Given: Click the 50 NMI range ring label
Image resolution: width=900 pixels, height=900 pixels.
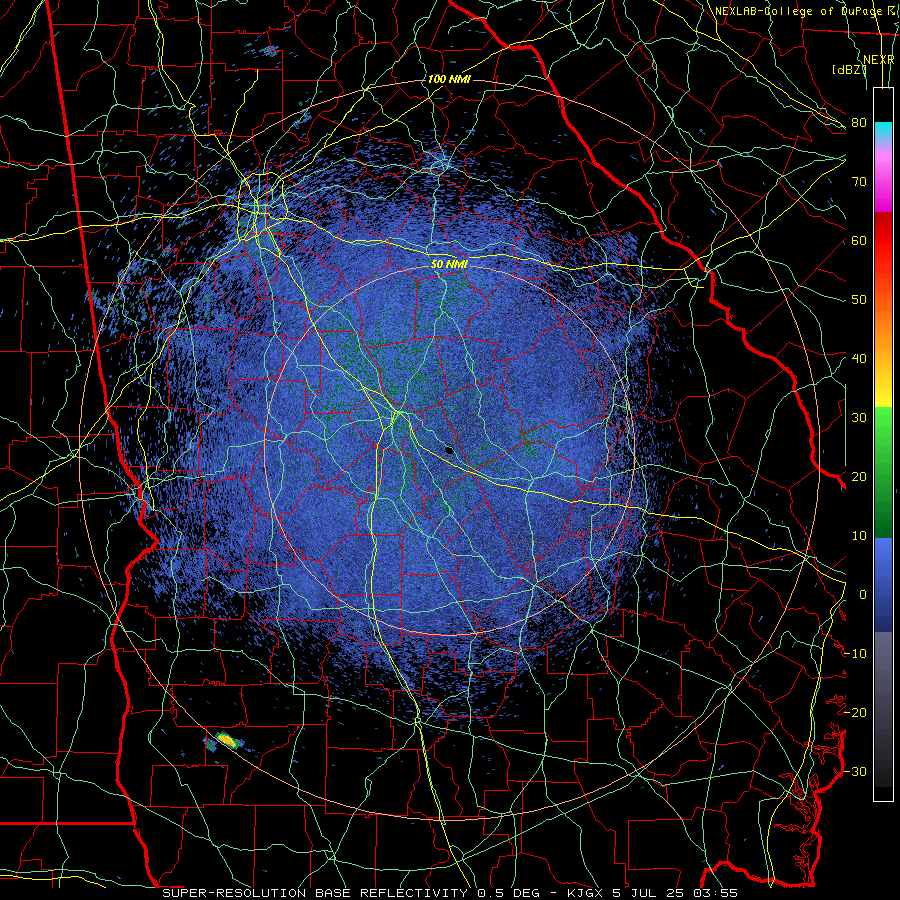Looking at the screenshot, I should [449, 265].
